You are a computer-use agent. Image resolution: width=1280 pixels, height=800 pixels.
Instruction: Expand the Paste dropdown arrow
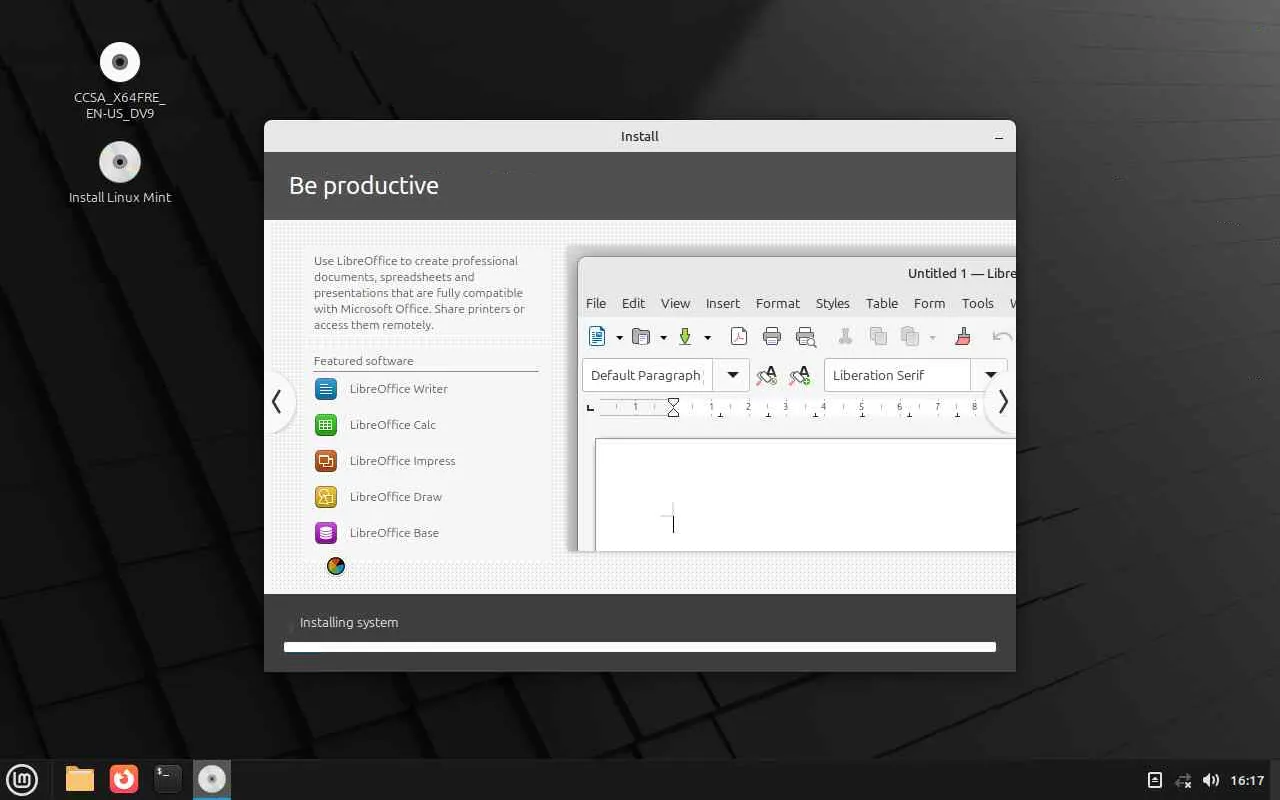(932, 337)
